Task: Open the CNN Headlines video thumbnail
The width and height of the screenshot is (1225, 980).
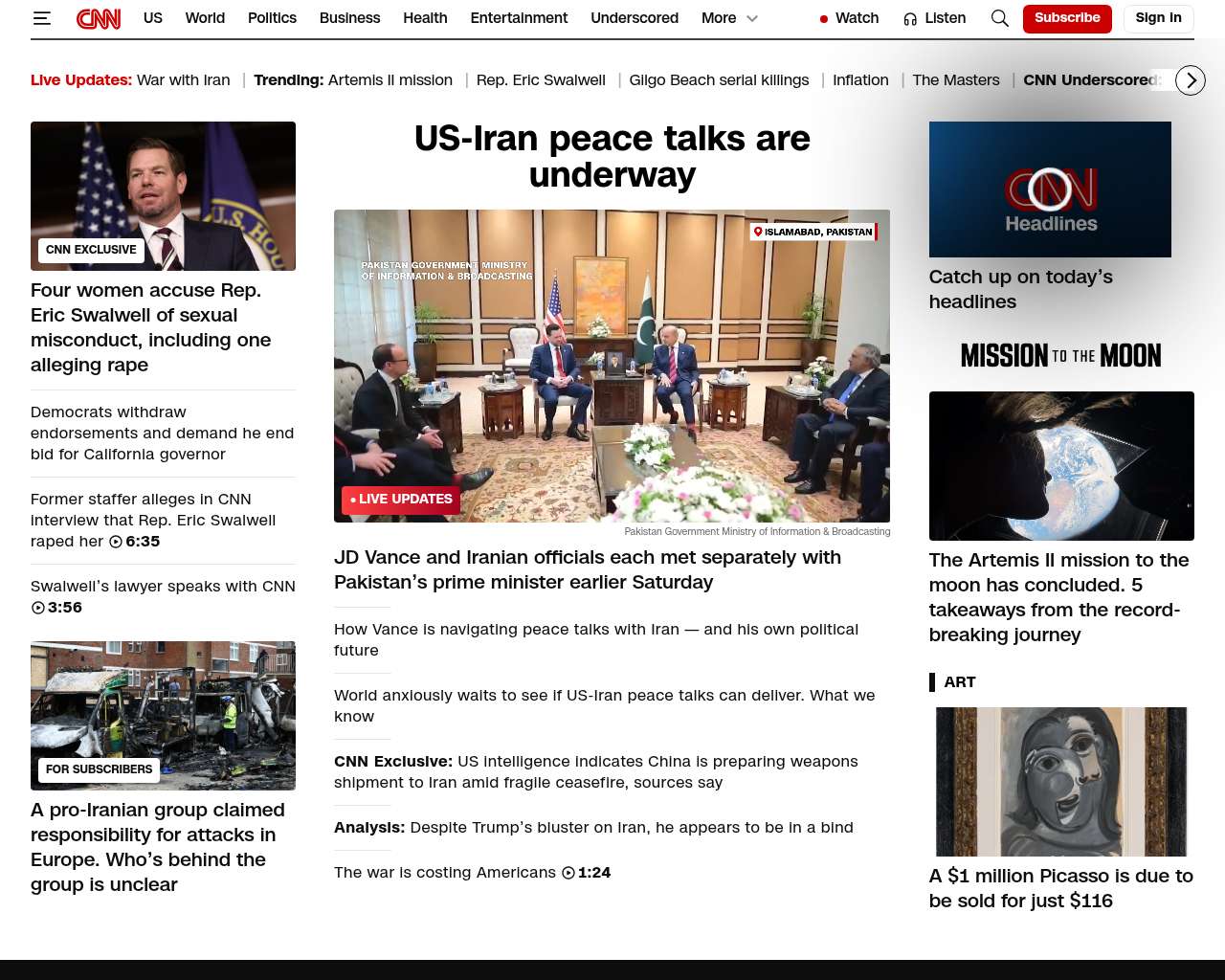Action: click(1049, 189)
